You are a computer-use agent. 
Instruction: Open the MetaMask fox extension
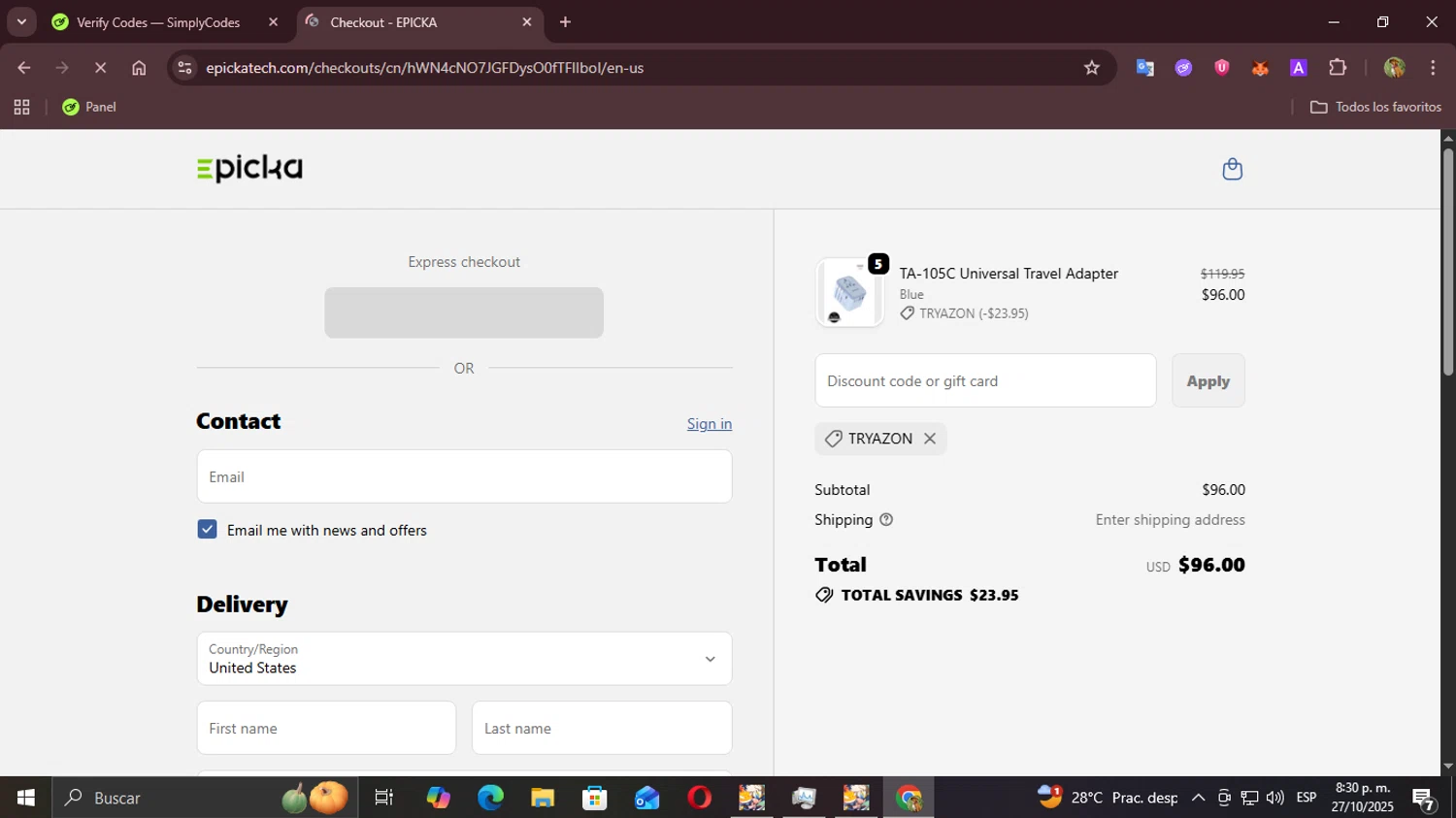(x=1260, y=68)
